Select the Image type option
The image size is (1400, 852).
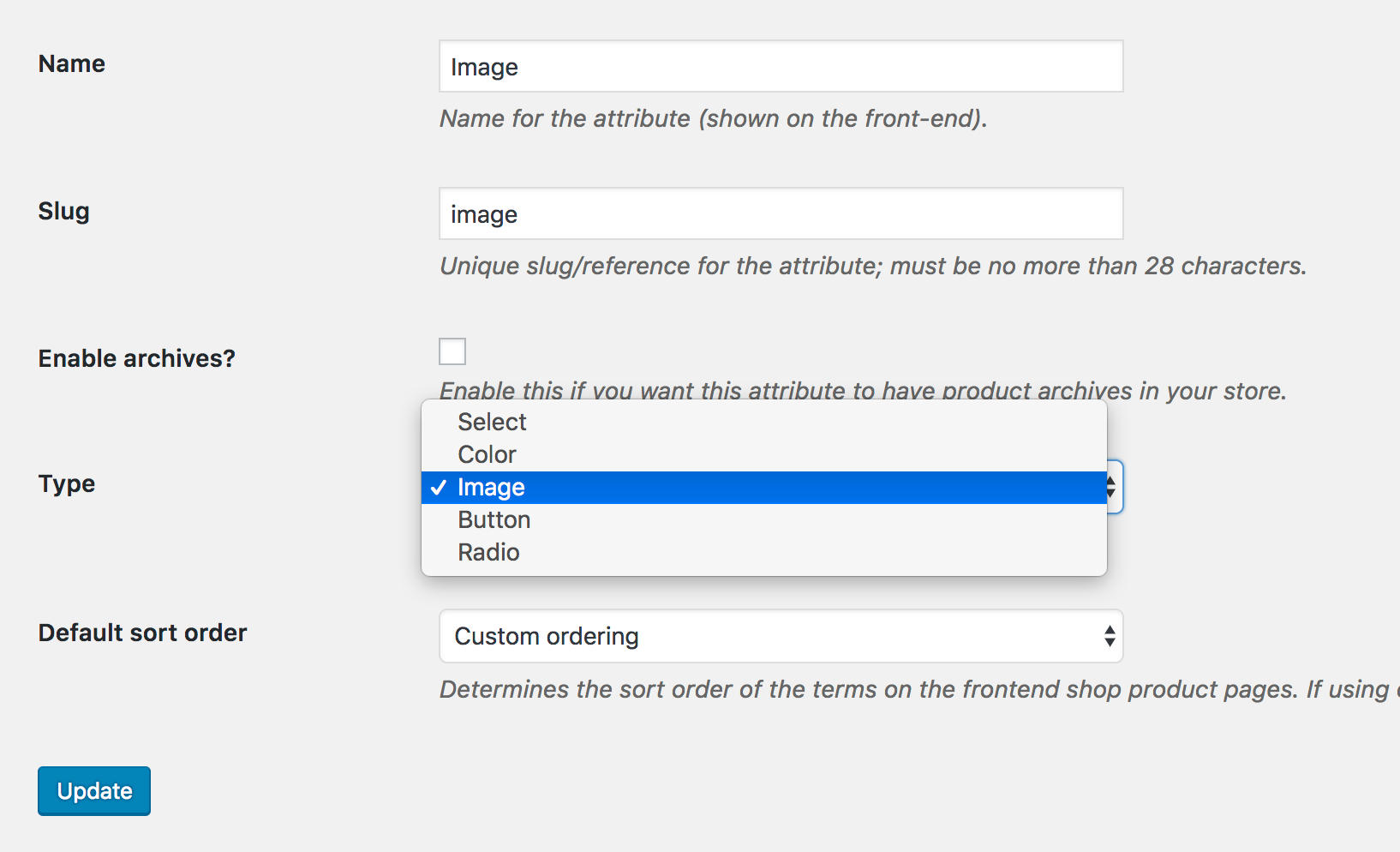pos(490,487)
